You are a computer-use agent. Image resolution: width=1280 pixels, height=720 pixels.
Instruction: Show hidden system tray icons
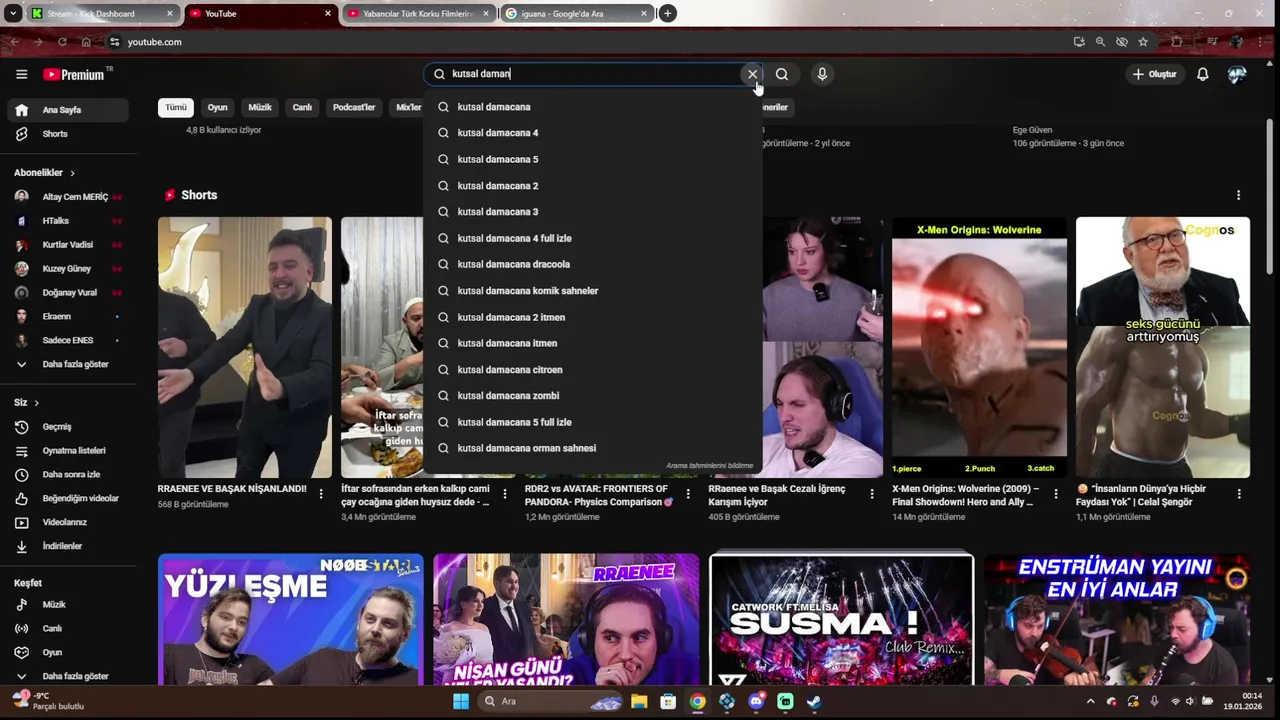coord(1090,701)
